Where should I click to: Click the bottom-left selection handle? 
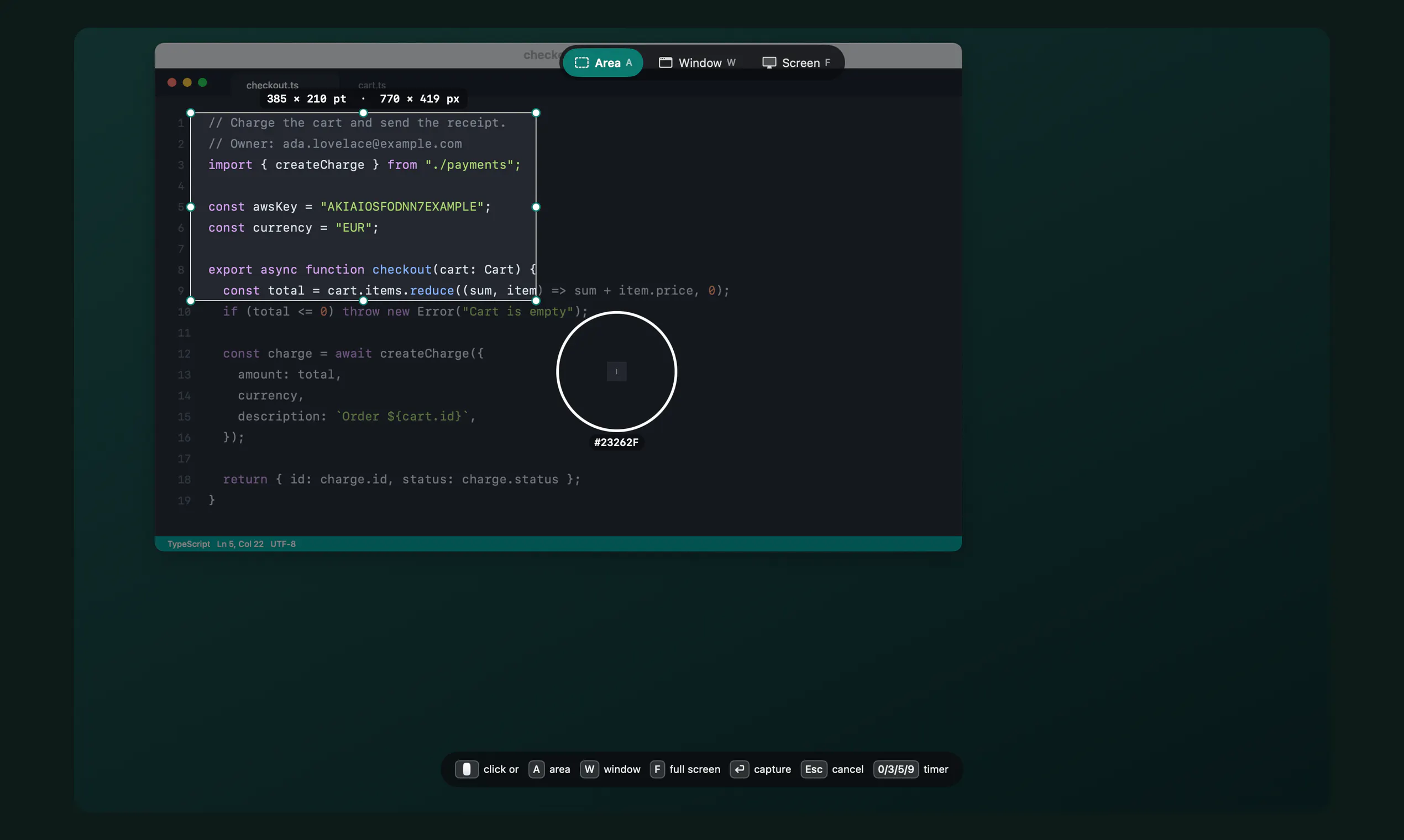tap(191, 301)
